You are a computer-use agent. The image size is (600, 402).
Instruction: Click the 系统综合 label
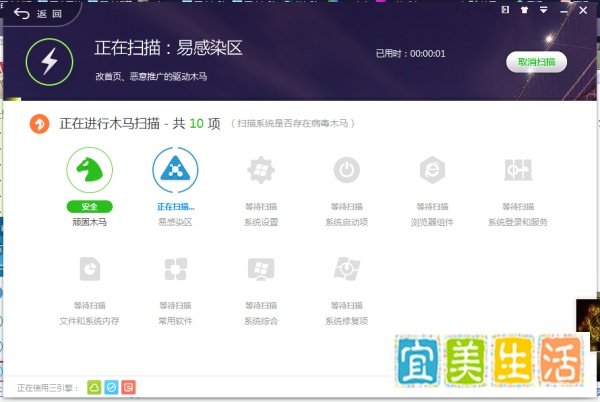coord(261,321)
